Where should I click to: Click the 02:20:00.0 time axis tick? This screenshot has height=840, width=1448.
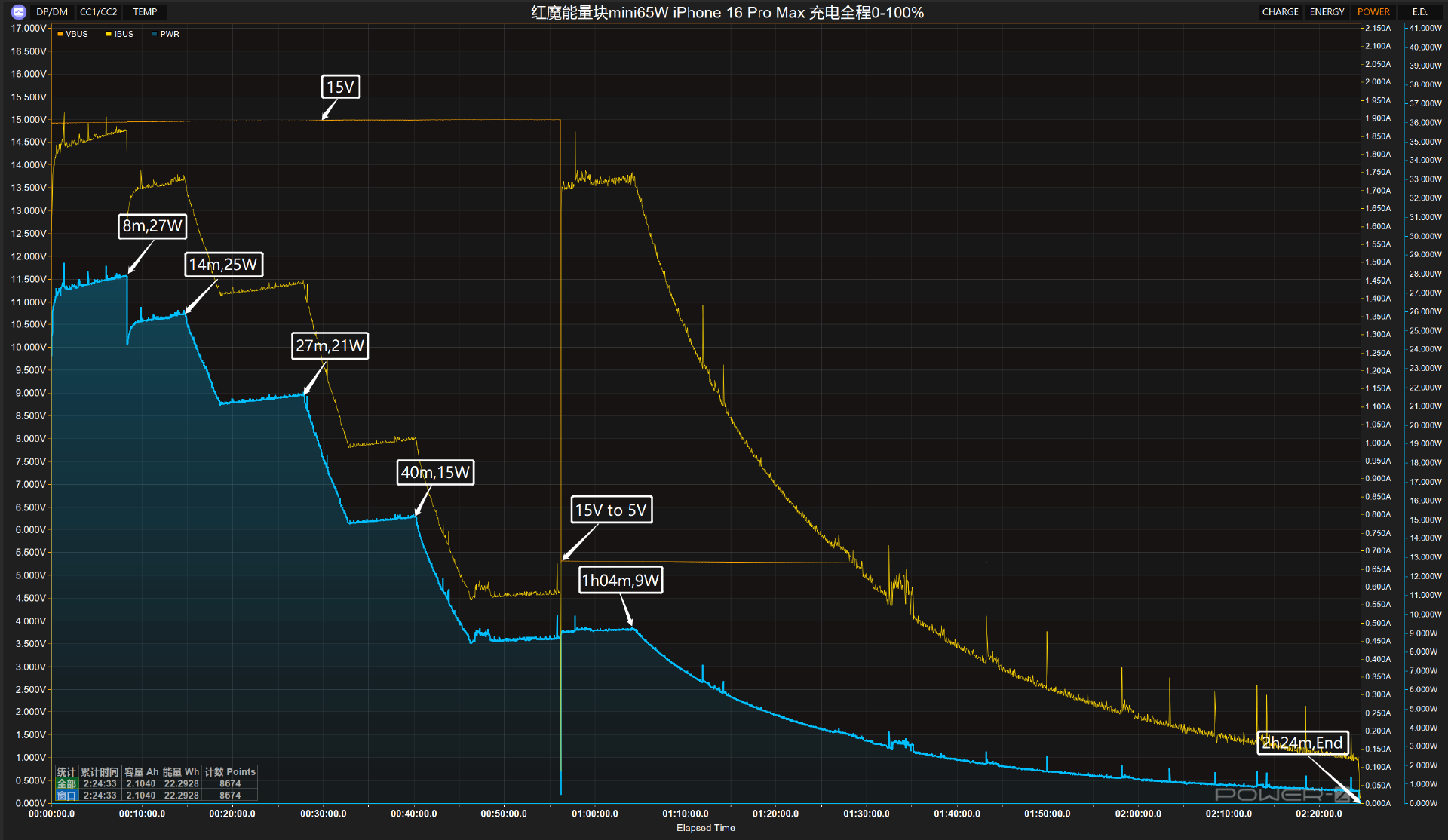(1319, 814)
